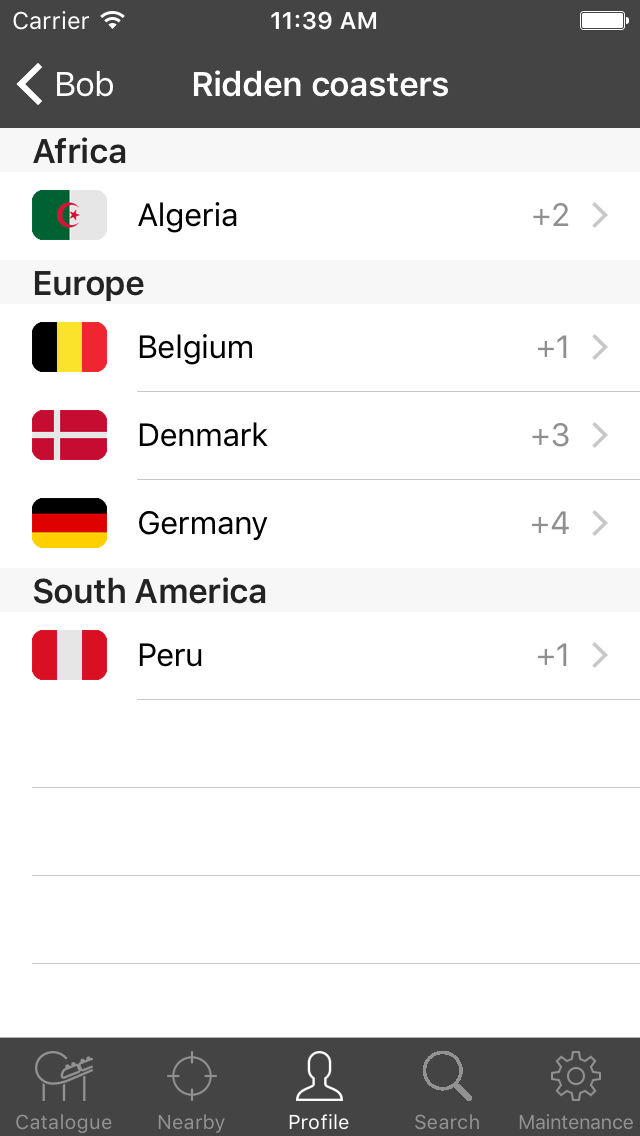Tap the battery indicator
Screen dimensions: 640x1136
pos(604,19)
